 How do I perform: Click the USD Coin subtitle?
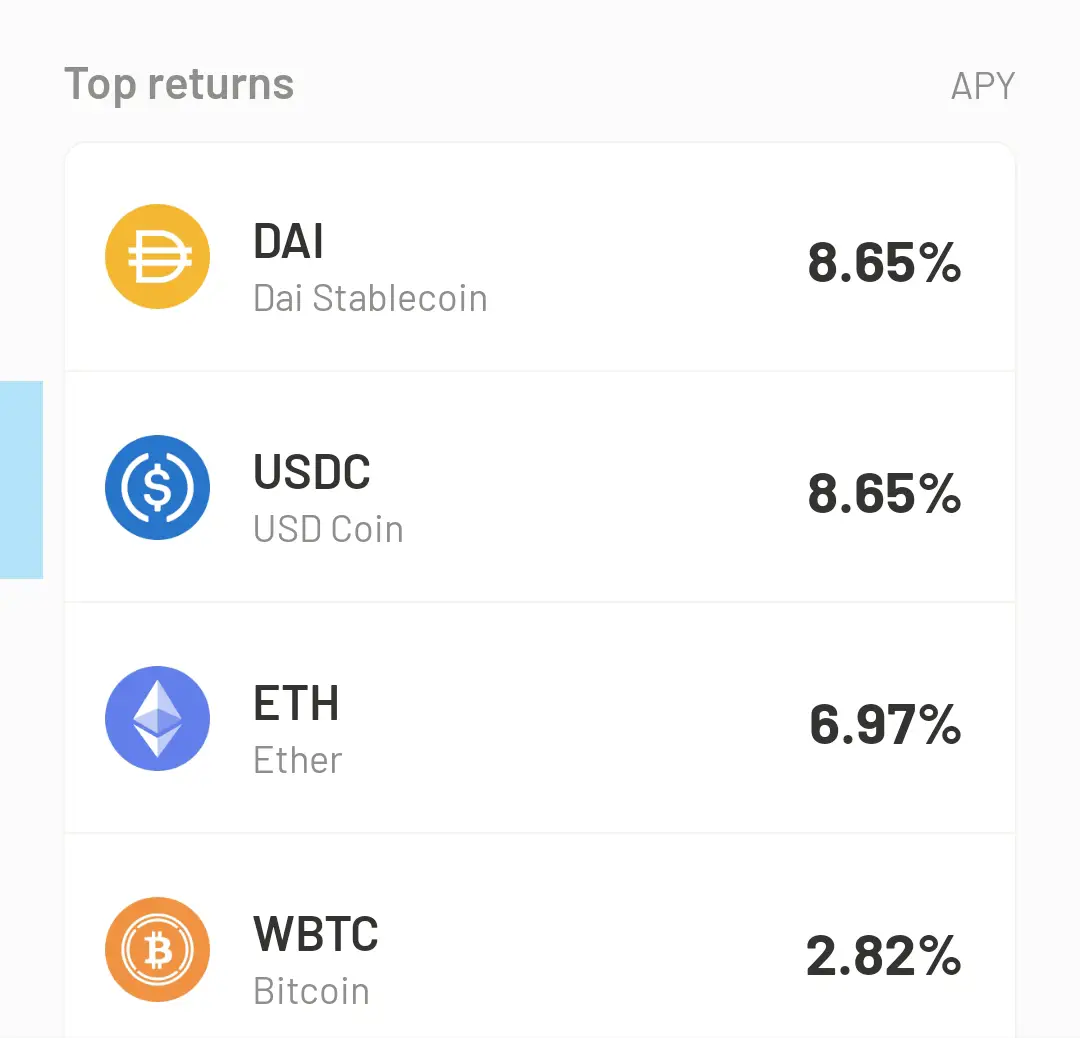click(328, 529)
